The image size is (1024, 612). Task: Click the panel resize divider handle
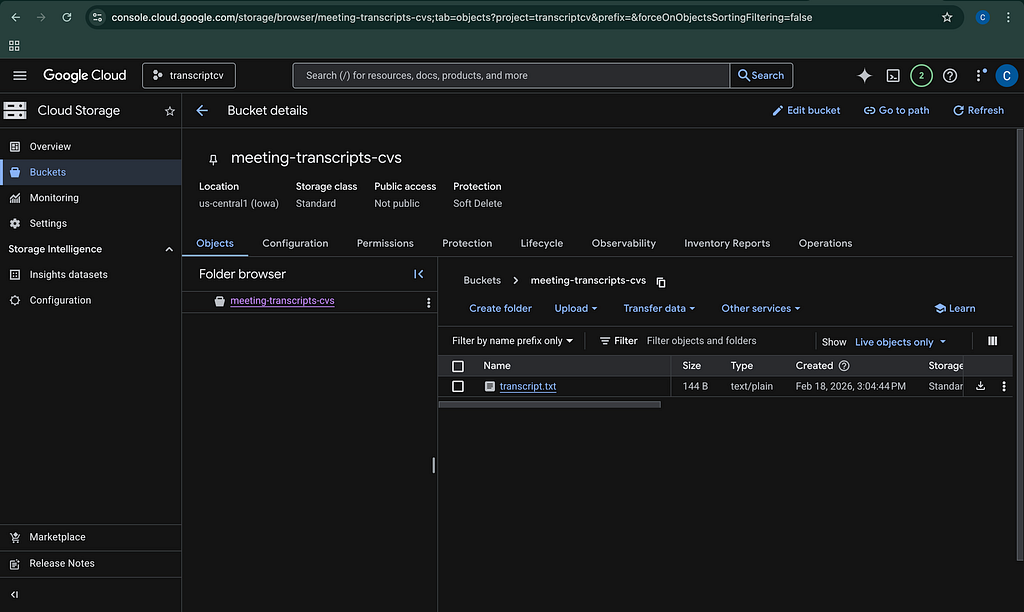434,465
